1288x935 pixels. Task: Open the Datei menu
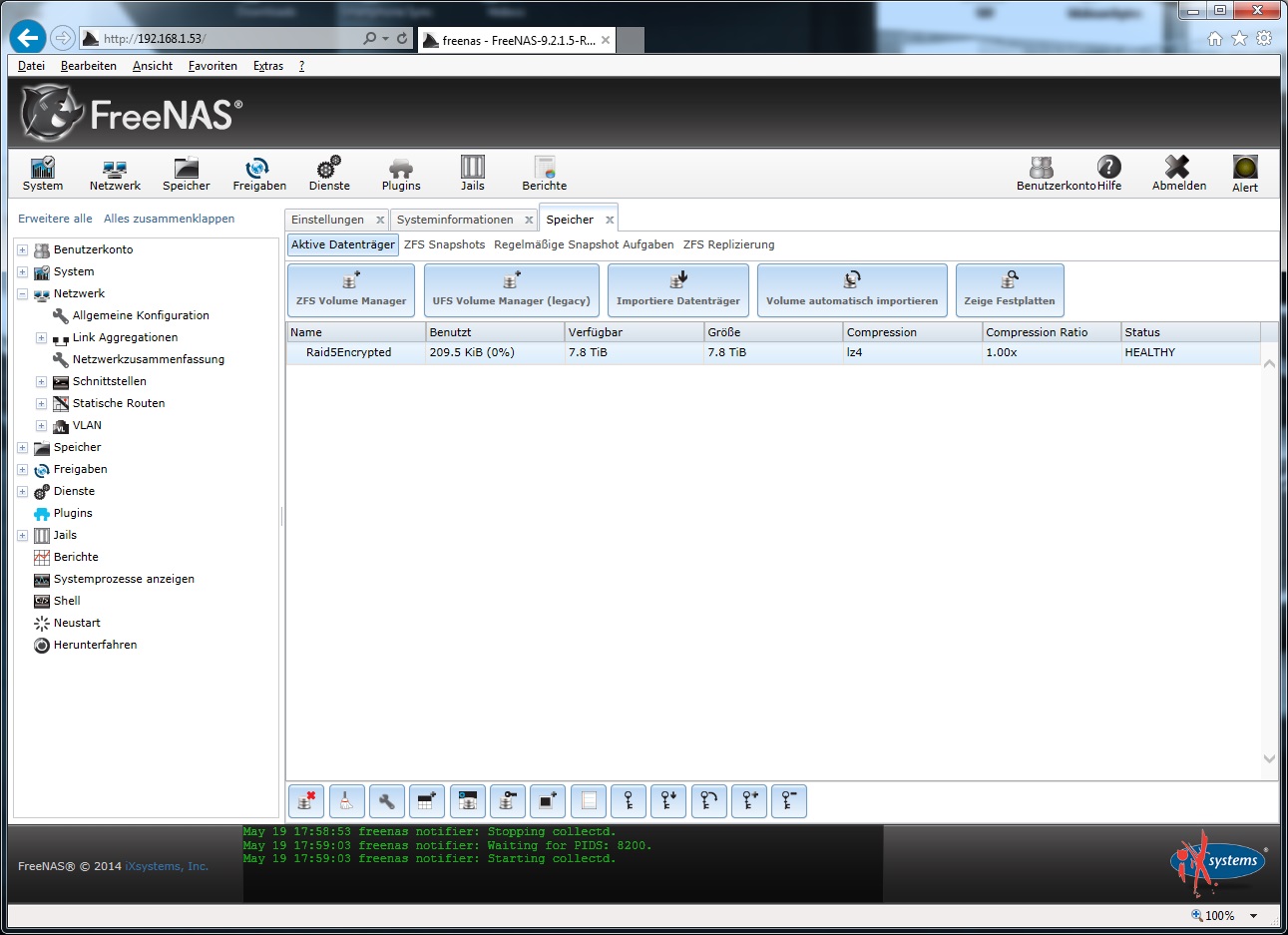[x=31, y=66]
